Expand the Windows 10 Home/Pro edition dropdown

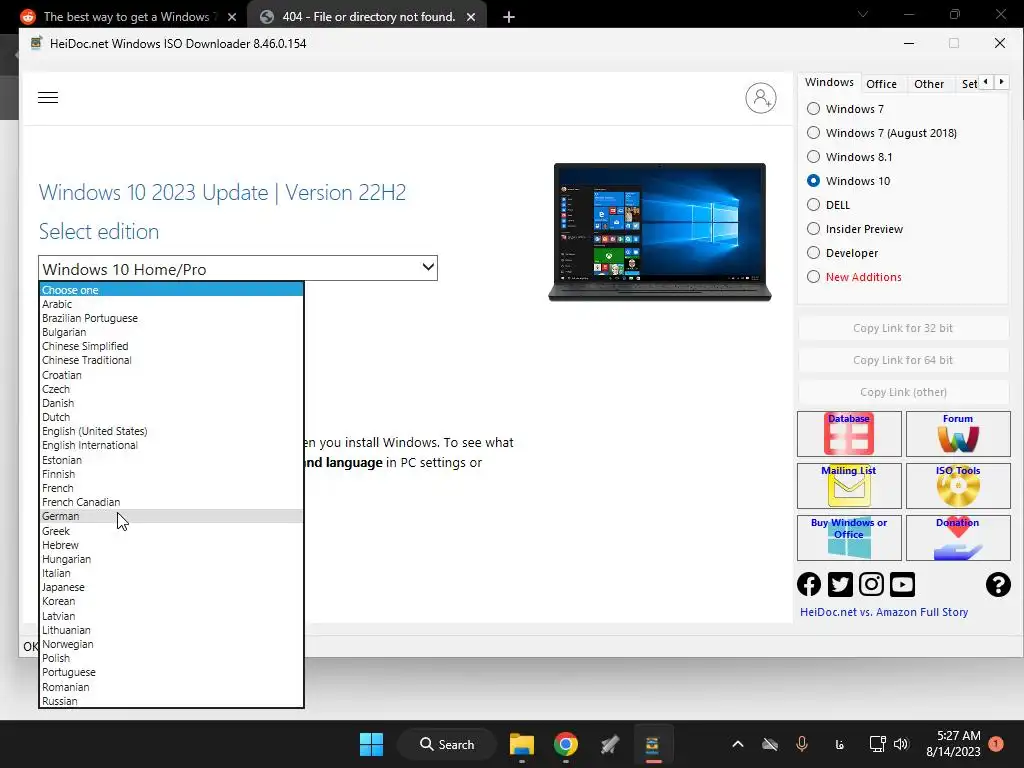point(238,268)
